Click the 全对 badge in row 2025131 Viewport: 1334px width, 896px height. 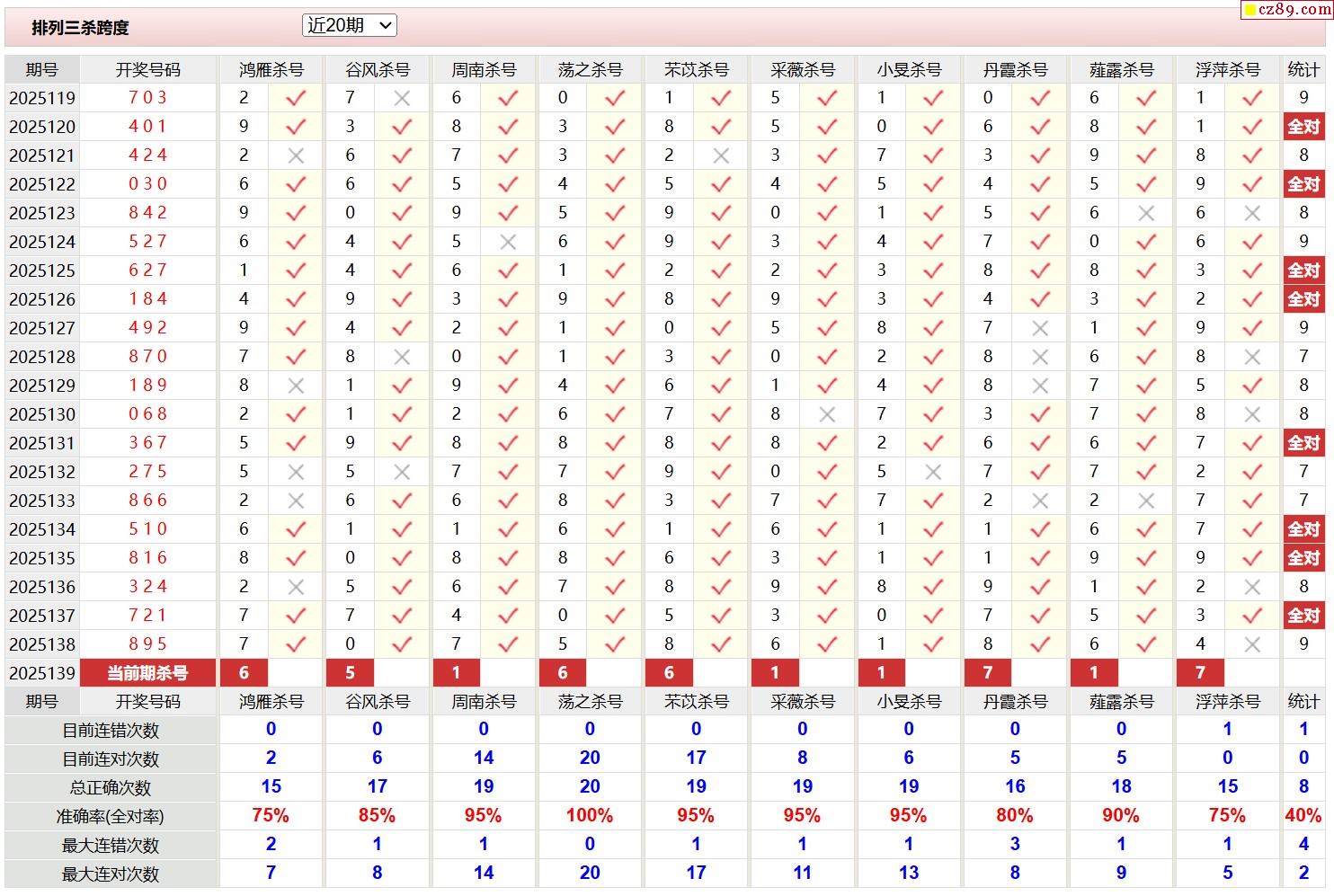(1303, 443)
